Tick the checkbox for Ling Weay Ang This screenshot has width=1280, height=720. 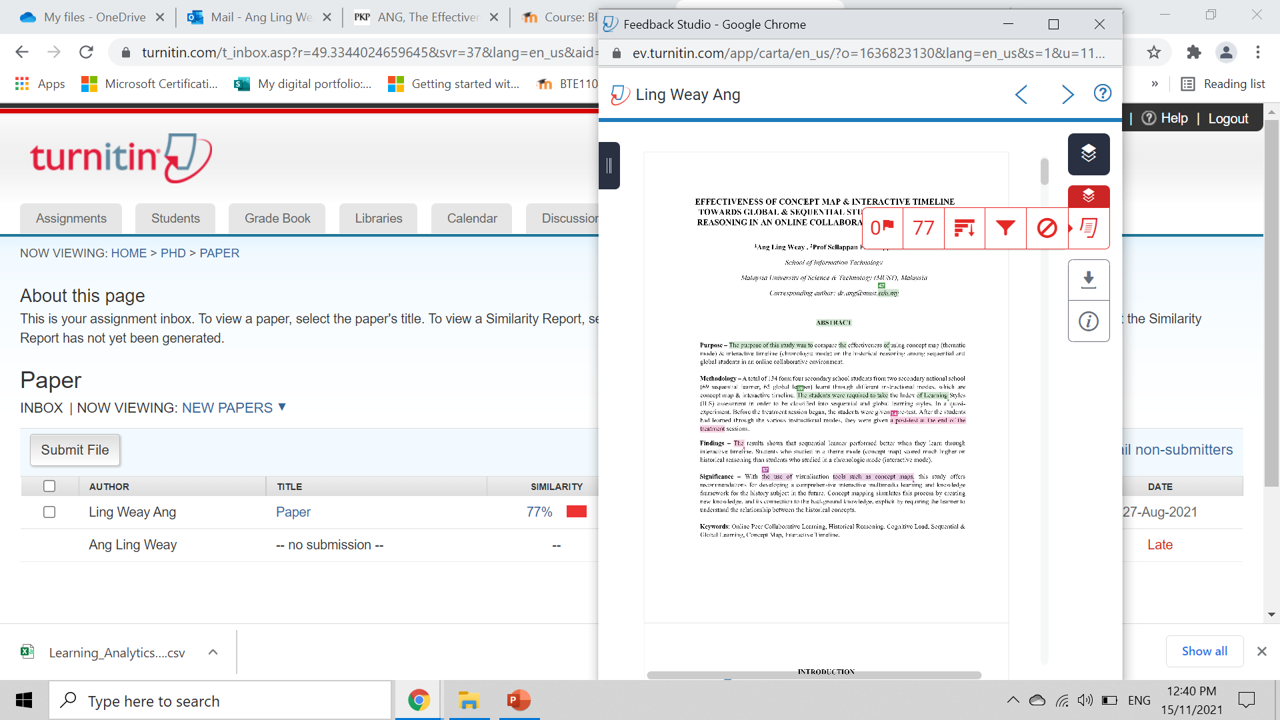click(49, 512)
